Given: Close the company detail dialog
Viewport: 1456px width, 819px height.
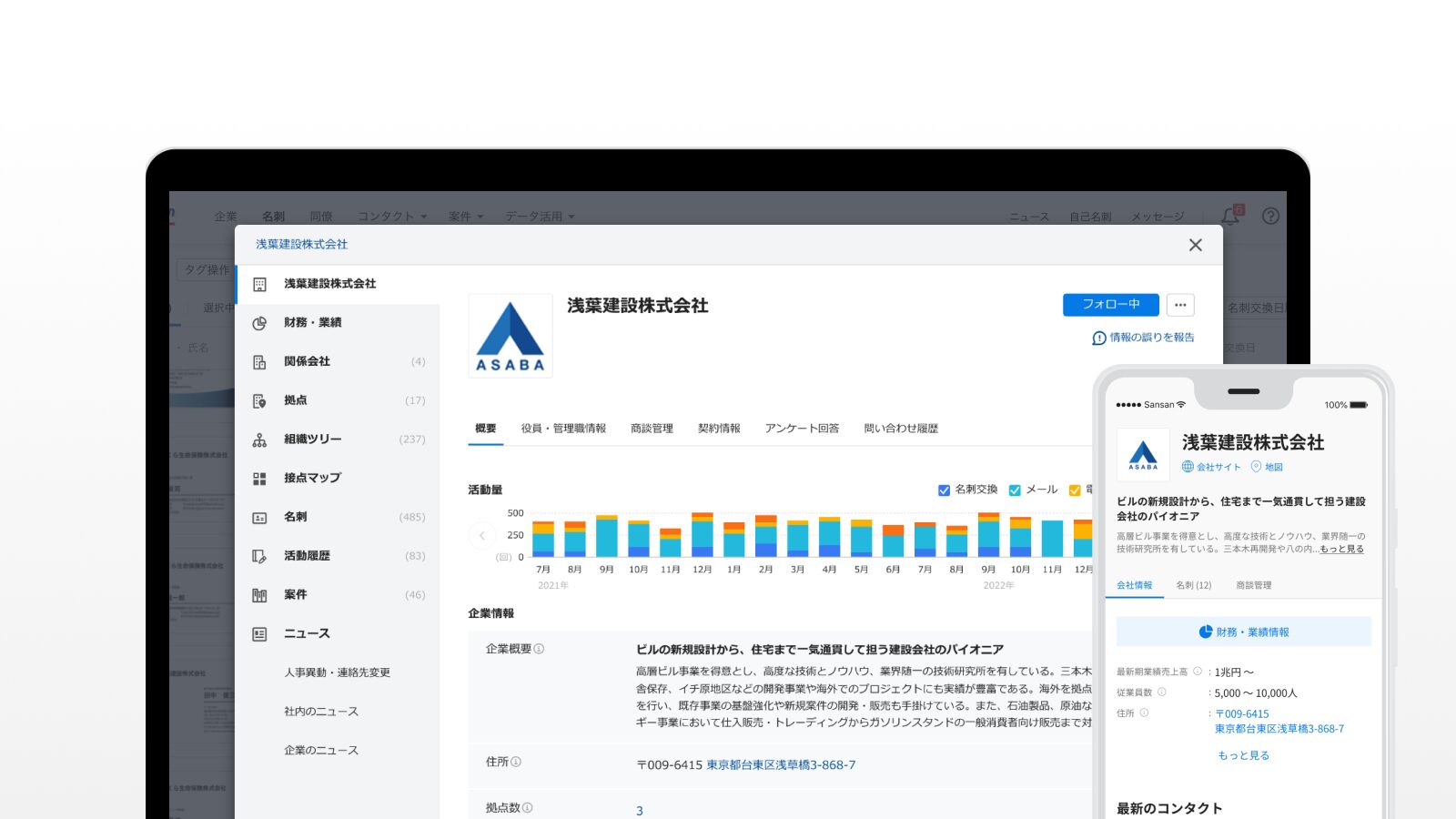Looking at the screenshot, I should click(1196, 245).
